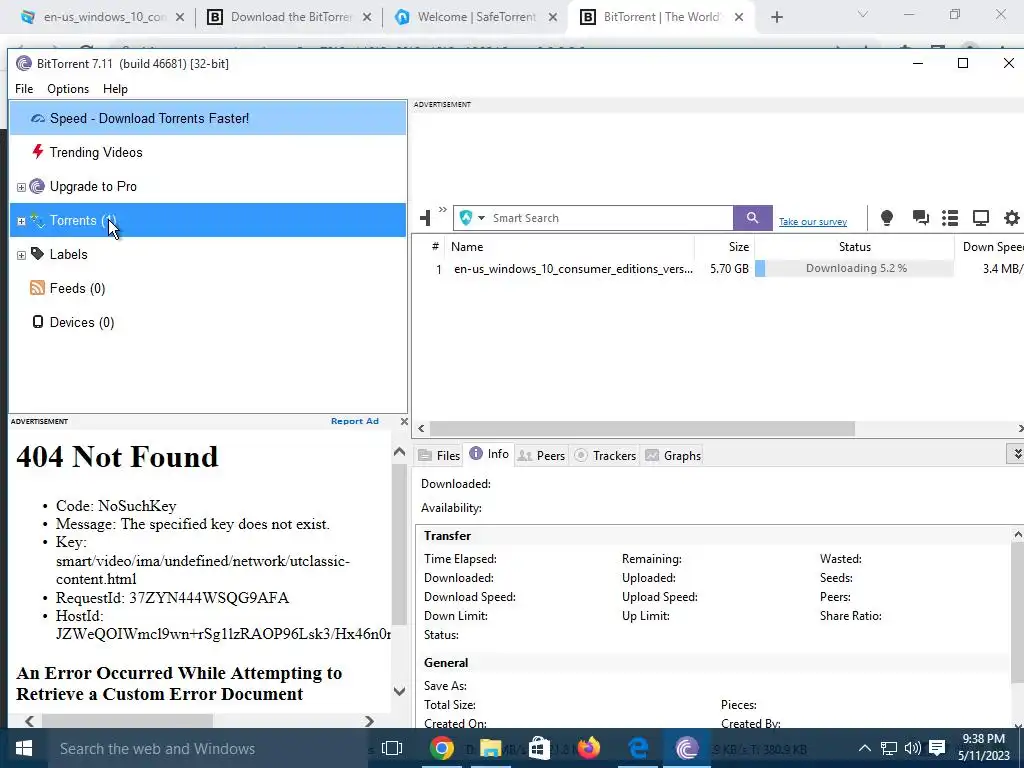Select the en-us_windows_10_consumer_editions torrent row
The width and height of the screenshot is (1024, 768).
click(x=718, y=268)
